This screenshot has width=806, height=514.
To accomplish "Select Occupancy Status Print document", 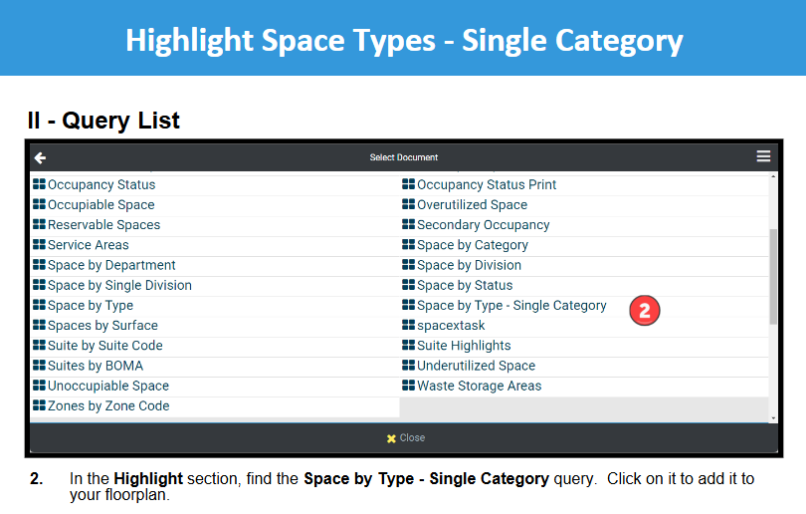I will coord(486,185).
